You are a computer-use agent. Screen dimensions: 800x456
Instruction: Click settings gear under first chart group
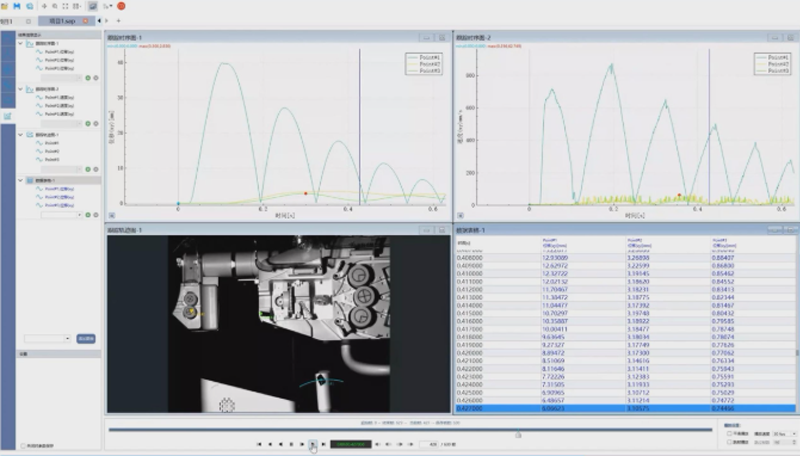[95, 78]
